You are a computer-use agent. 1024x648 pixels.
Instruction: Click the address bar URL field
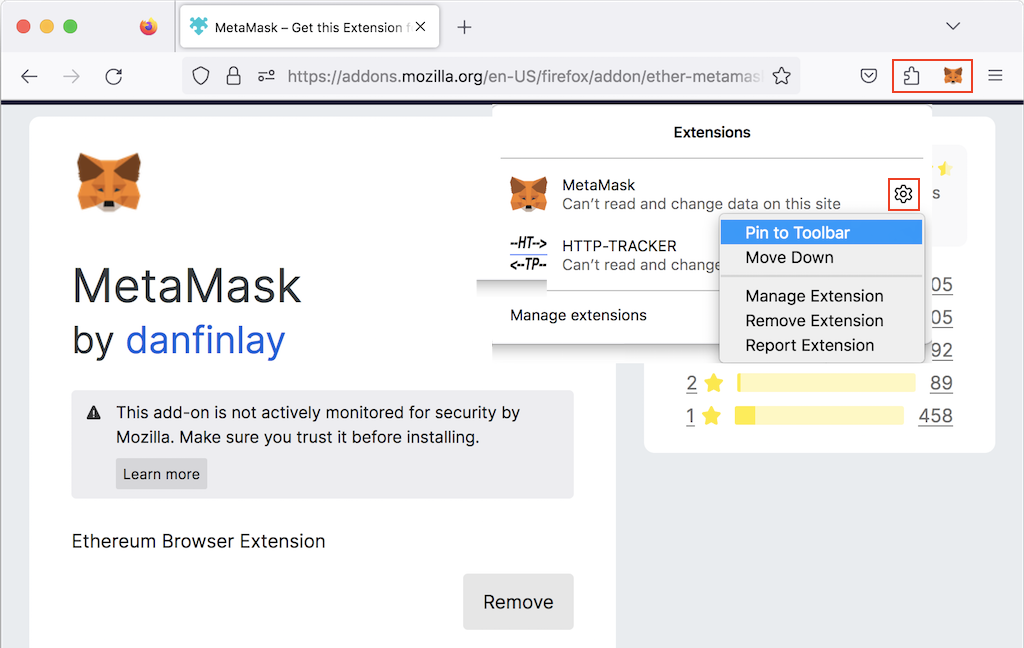[520, 75]
